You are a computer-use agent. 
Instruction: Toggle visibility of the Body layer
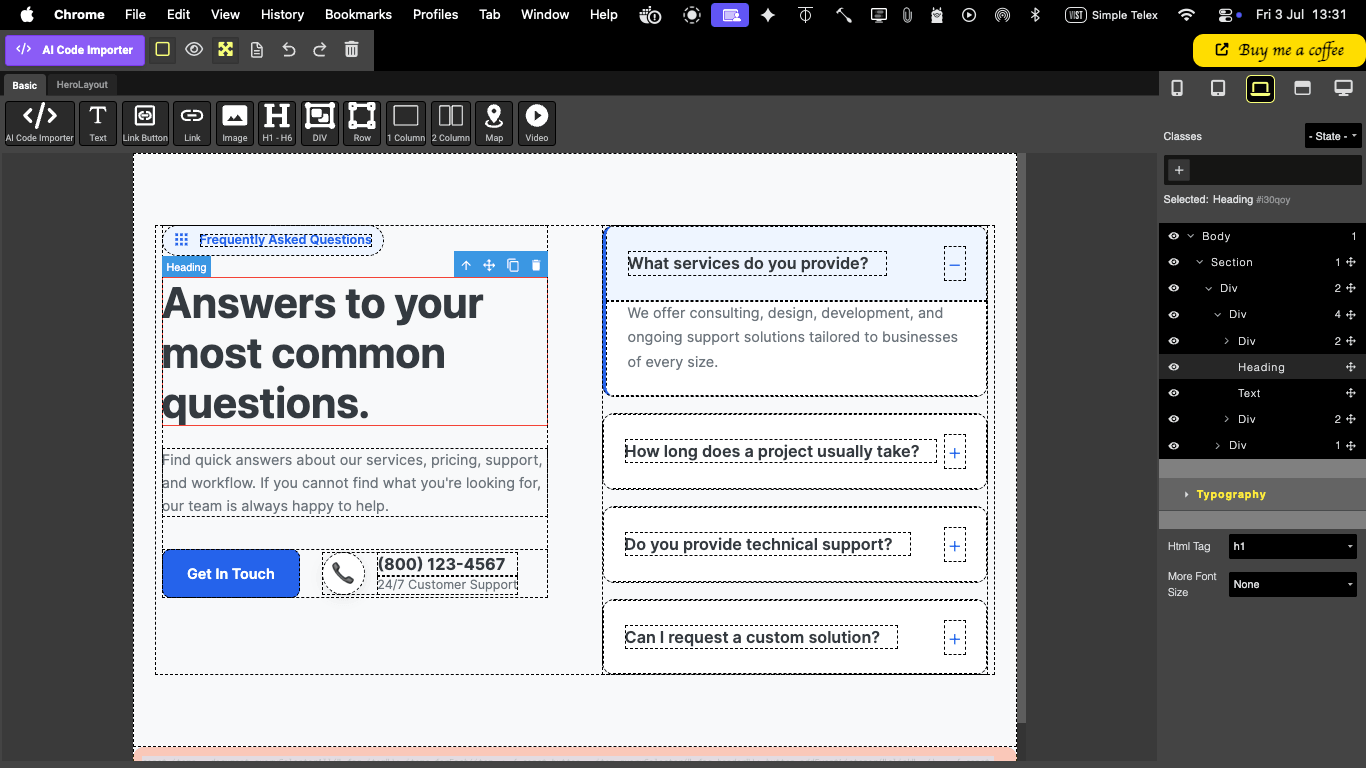(1174, 236)
